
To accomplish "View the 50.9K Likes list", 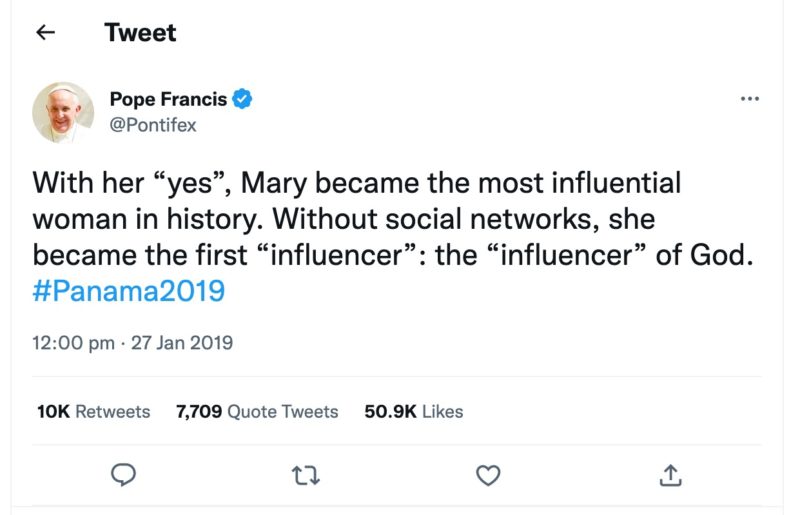I will 413,411.
